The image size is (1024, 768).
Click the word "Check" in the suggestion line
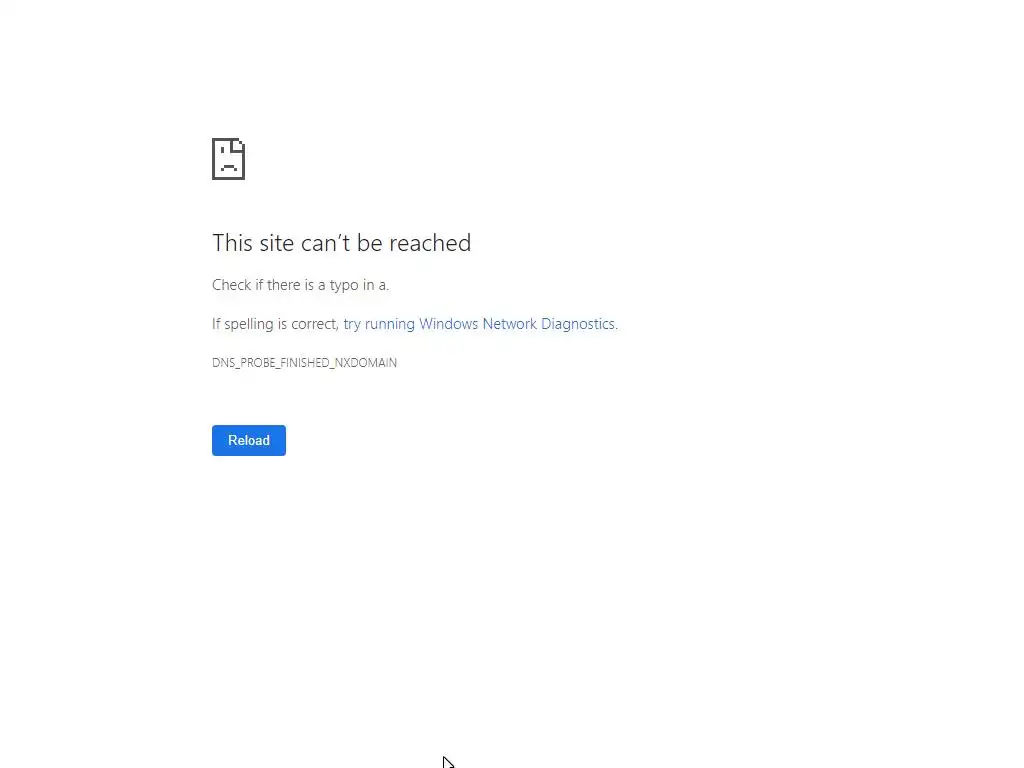(232, 285)
